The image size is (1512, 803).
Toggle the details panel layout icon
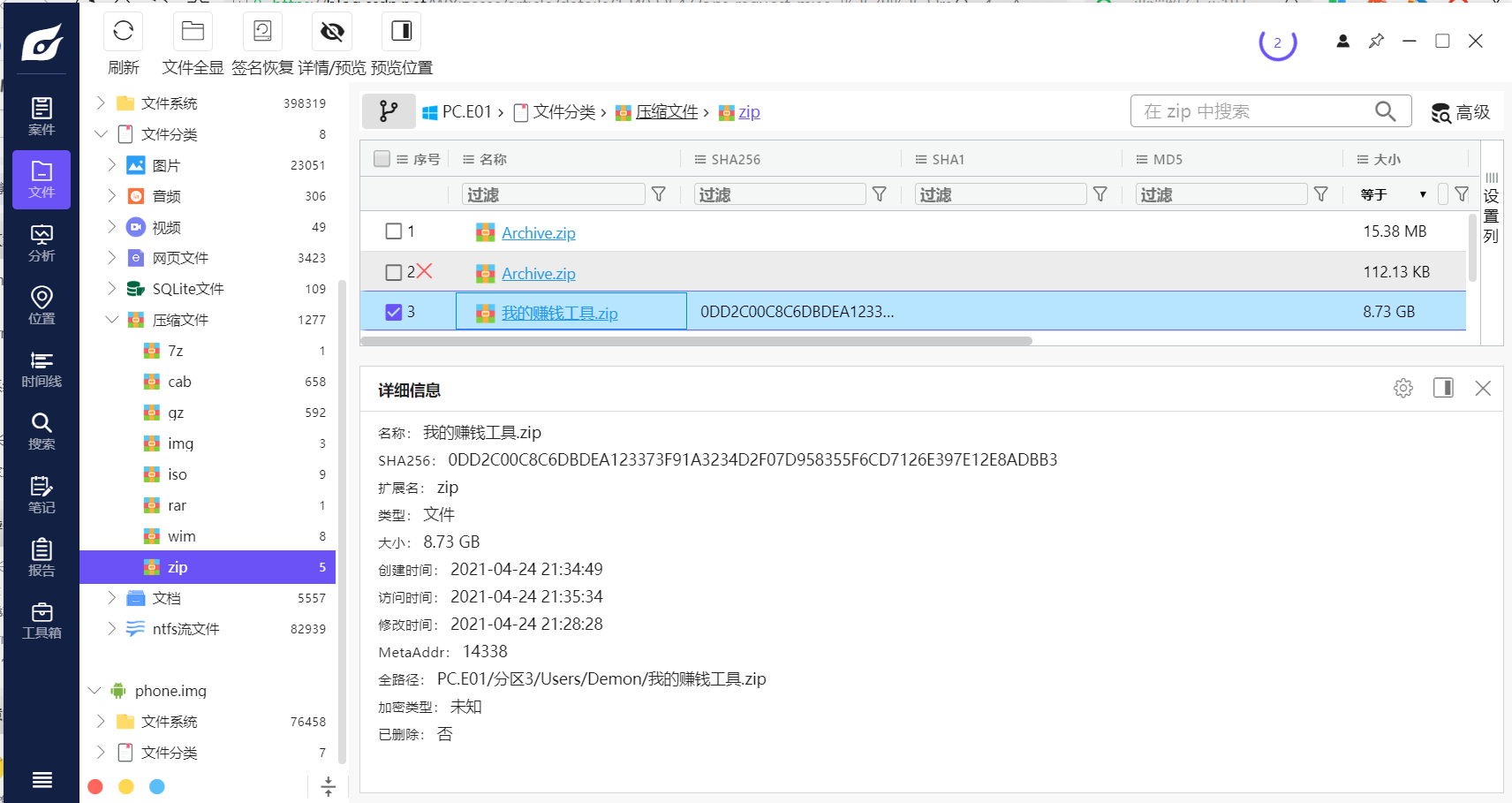tap(1443, 388)
